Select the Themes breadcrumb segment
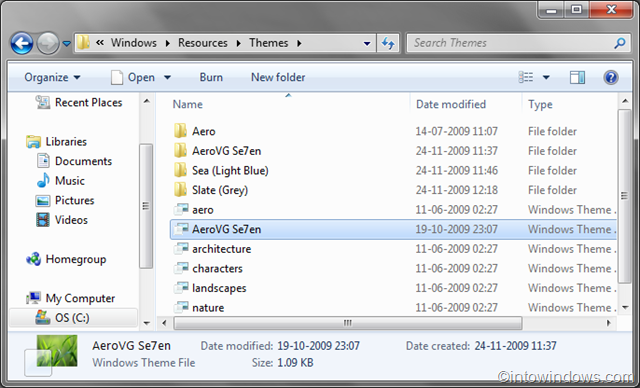The image size is (640, 388). (x=269, y=43)
